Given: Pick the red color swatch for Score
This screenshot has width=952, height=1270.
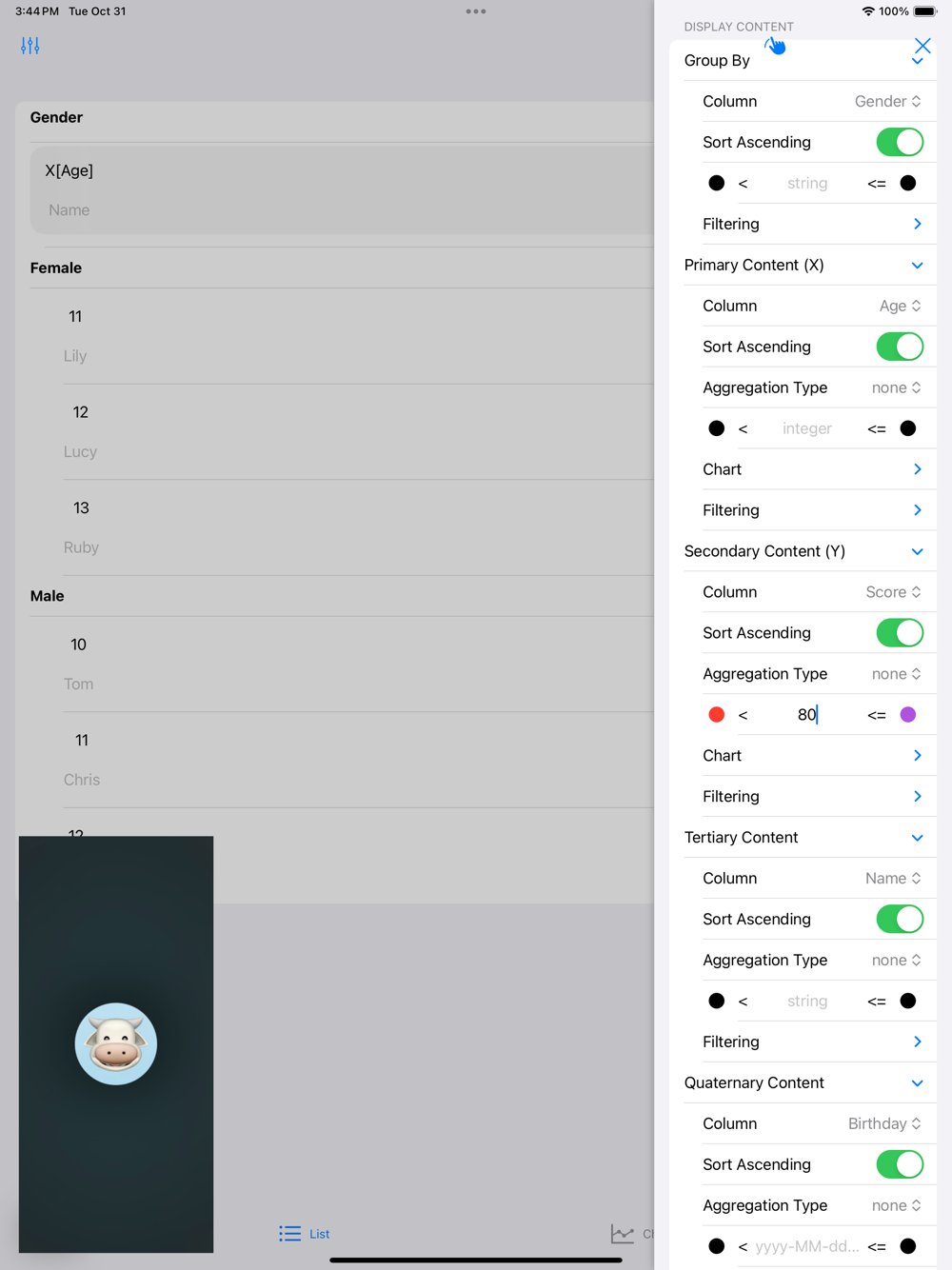Looking at the screenshot, I should point(717,715).
